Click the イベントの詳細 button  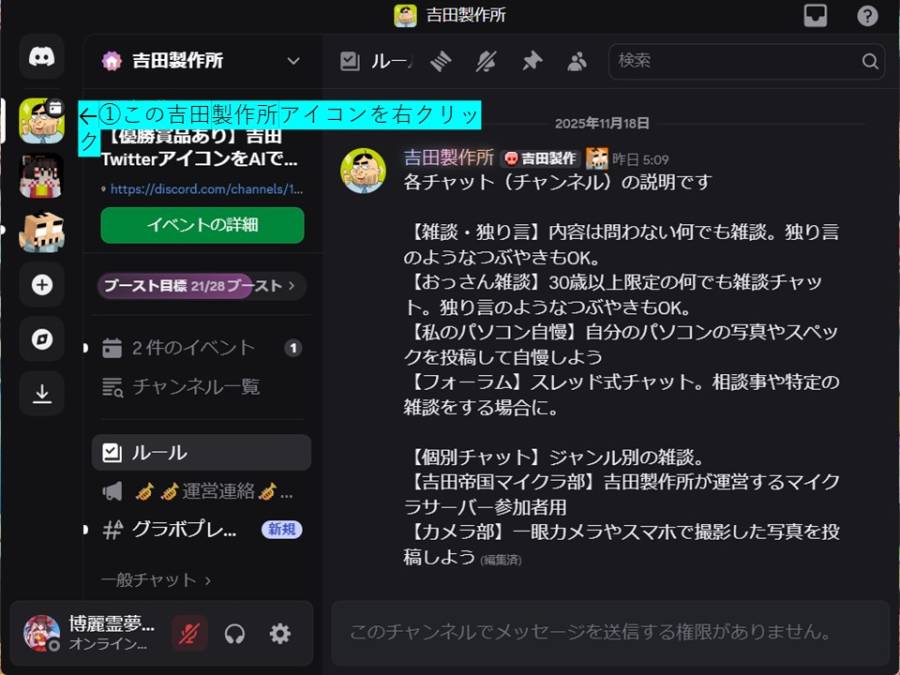201,226
